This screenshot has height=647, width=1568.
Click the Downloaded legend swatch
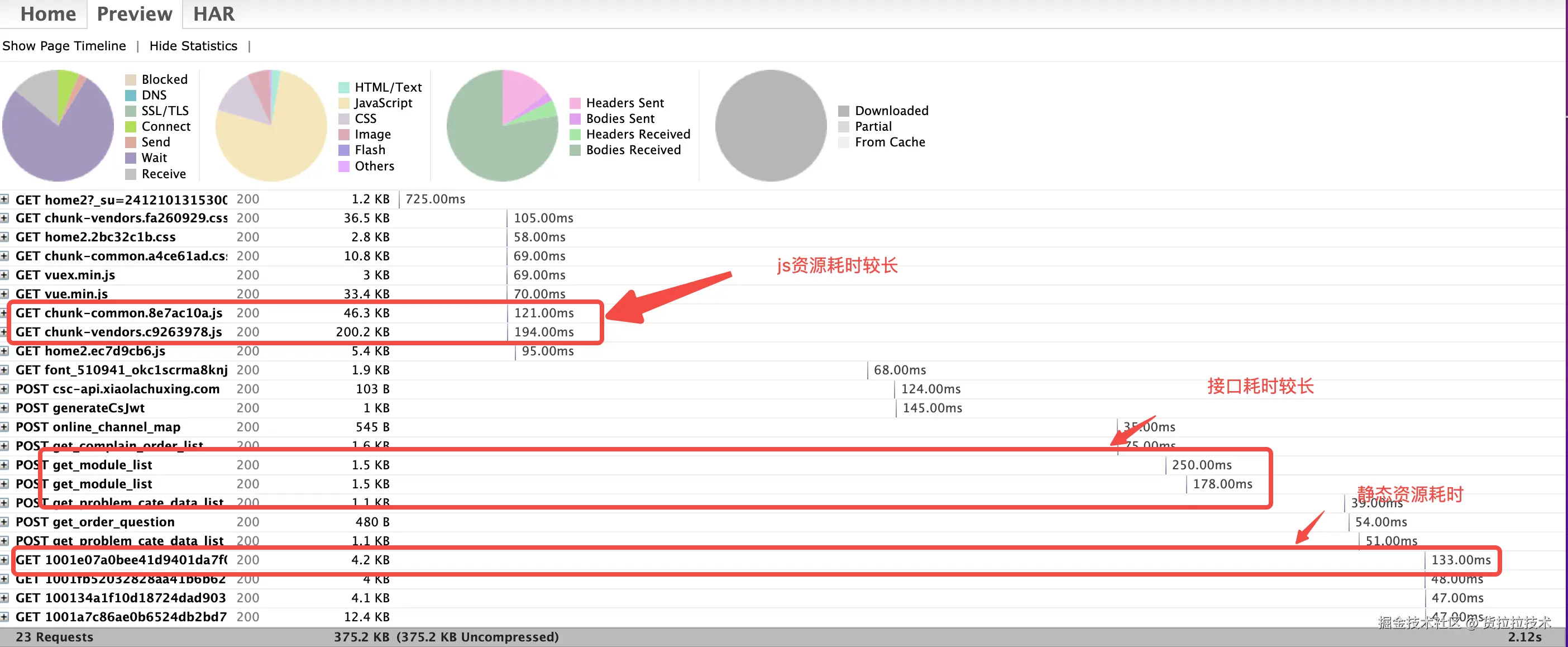pyautogui.click(x=844, y=111)
